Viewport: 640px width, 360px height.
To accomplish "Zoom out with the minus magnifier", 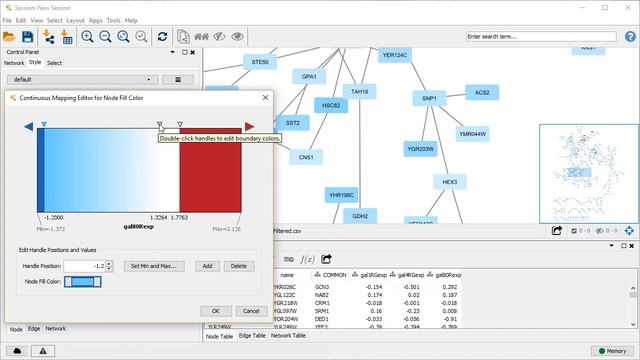I will tap(105, 37).
